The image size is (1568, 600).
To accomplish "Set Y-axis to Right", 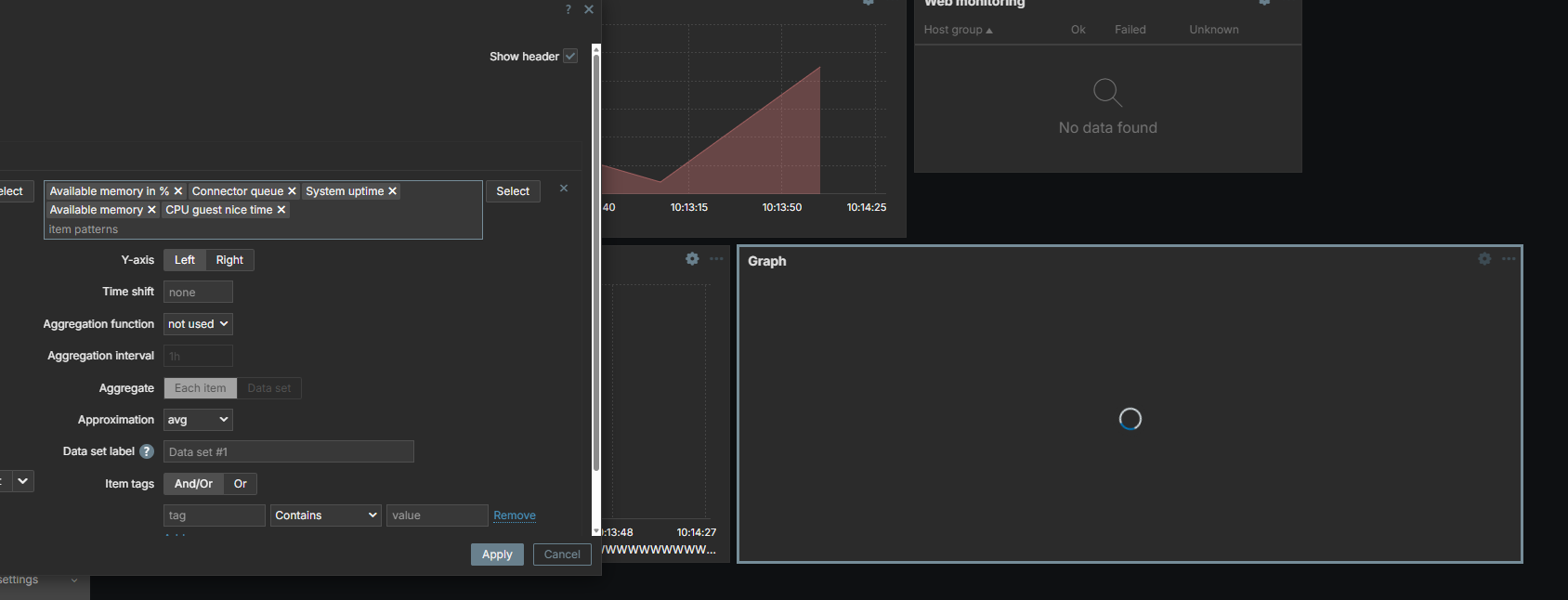I will tap(229, 260).
